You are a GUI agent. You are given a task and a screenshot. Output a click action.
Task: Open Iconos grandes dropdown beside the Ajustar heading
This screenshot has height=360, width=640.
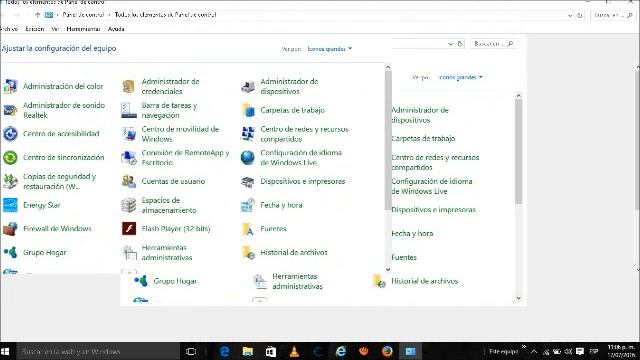(x=329, y=49)
